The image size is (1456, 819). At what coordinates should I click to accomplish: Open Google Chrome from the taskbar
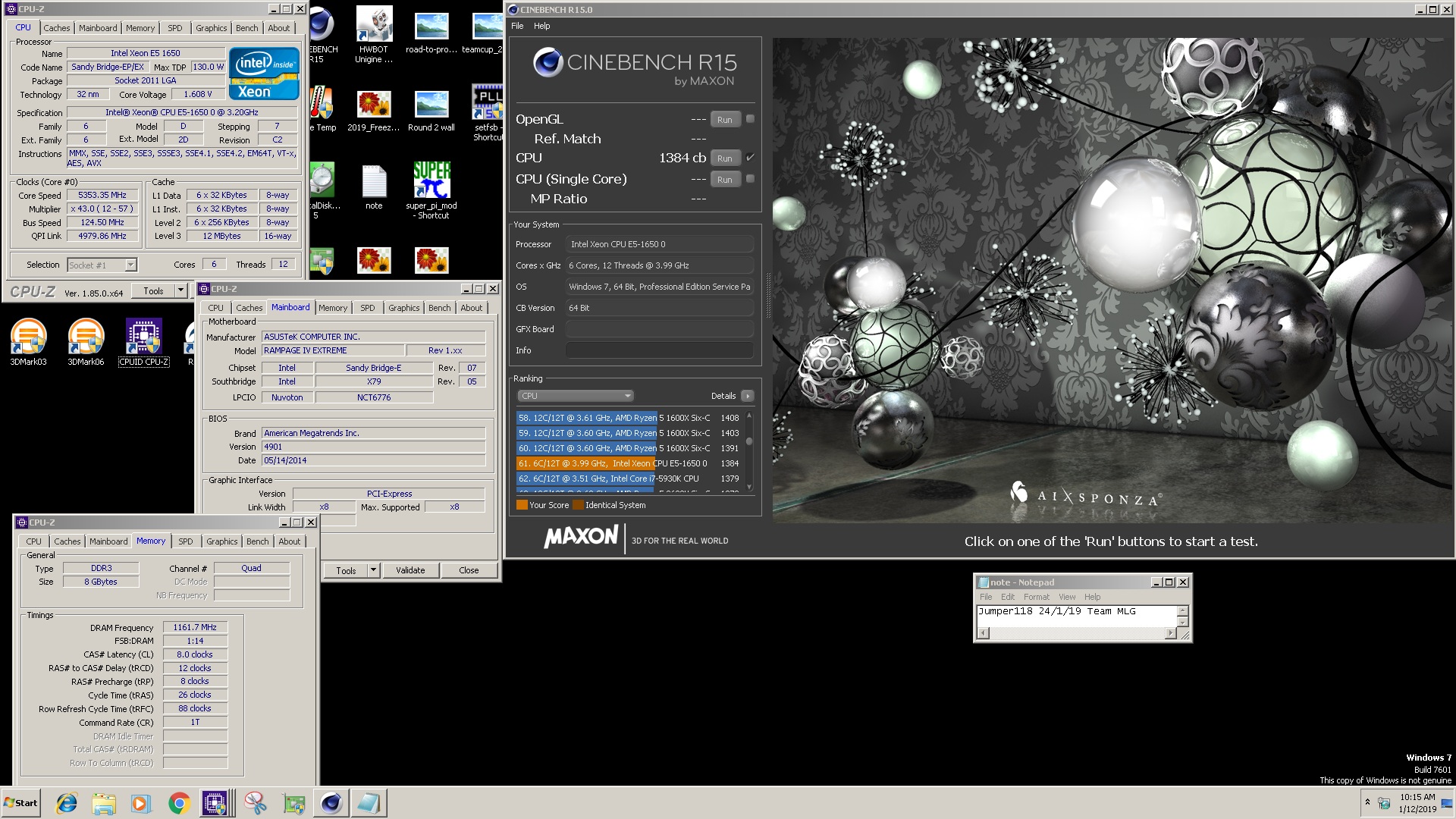(179, 803)
